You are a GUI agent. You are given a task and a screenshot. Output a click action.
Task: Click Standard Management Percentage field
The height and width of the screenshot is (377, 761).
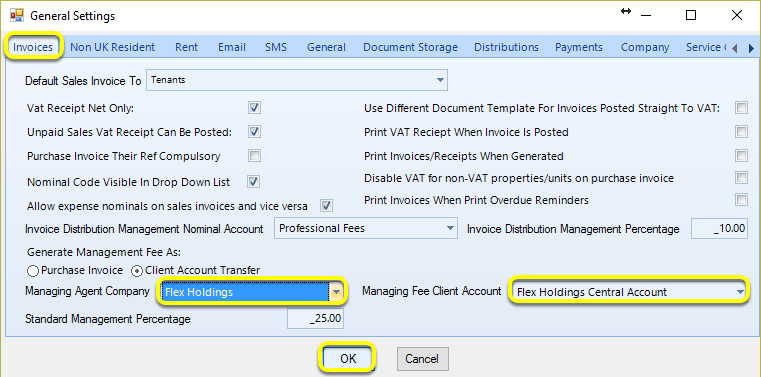coord(315,319)
